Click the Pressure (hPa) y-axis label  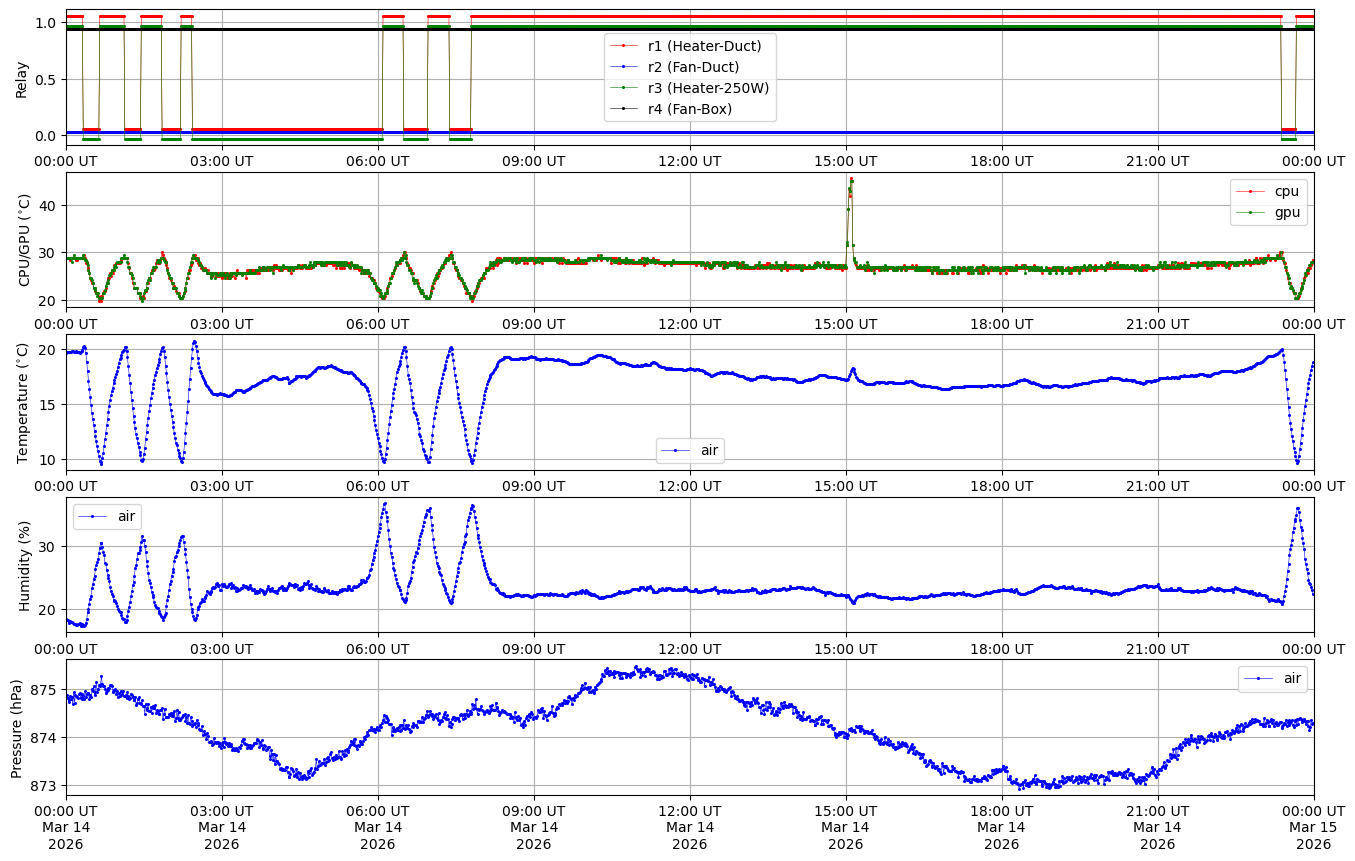(x=18, y=727)
